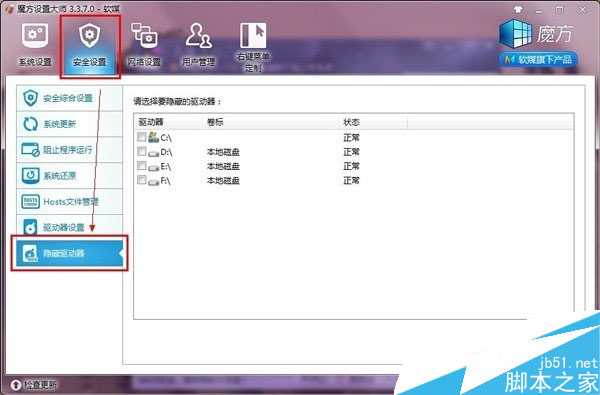Select 阻止程序运行 in the sidebar
Viewport: 600px width, 395px height.
coord(69,150)
